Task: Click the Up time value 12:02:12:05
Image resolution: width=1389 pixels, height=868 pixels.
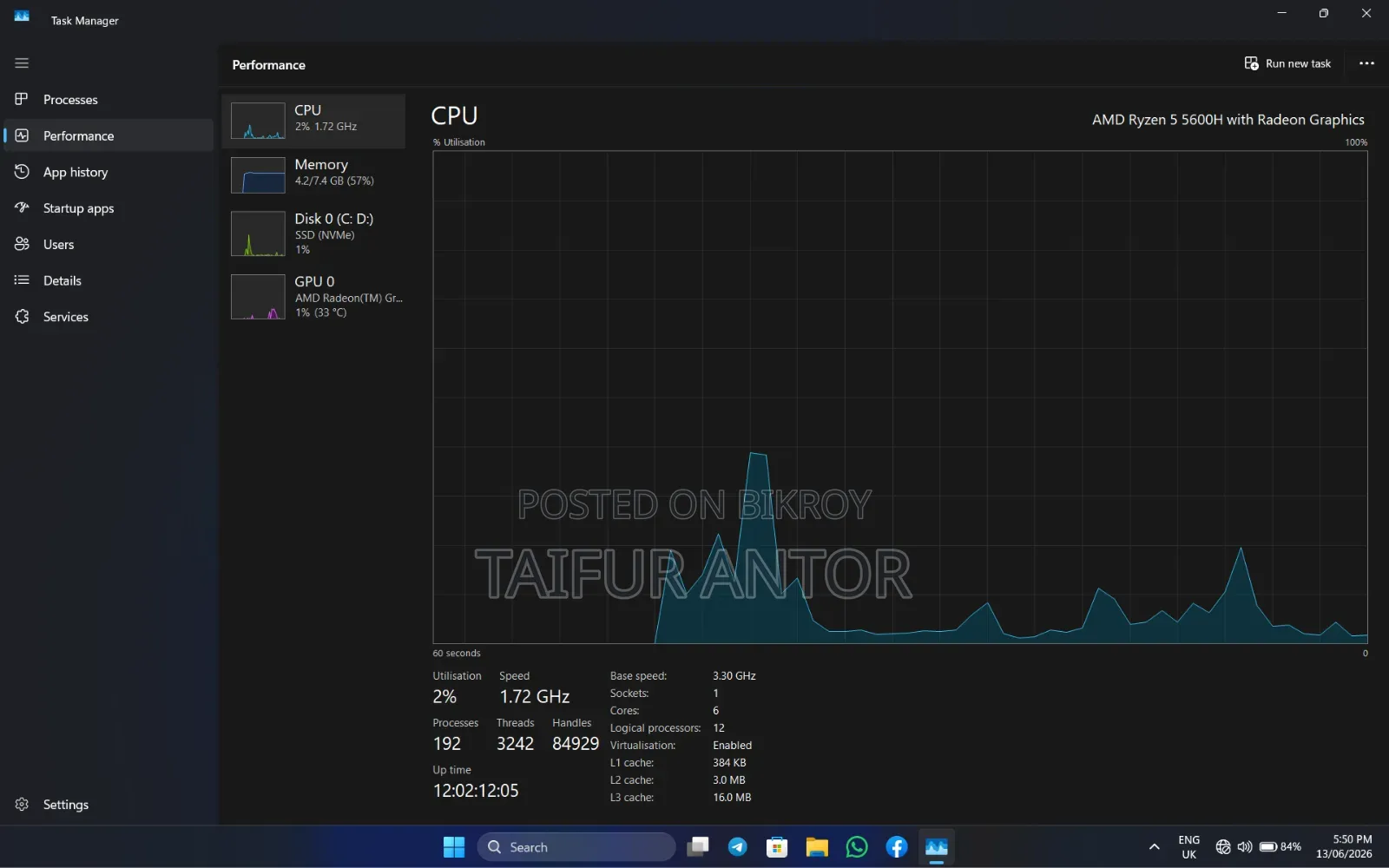Action: point(476,791)
